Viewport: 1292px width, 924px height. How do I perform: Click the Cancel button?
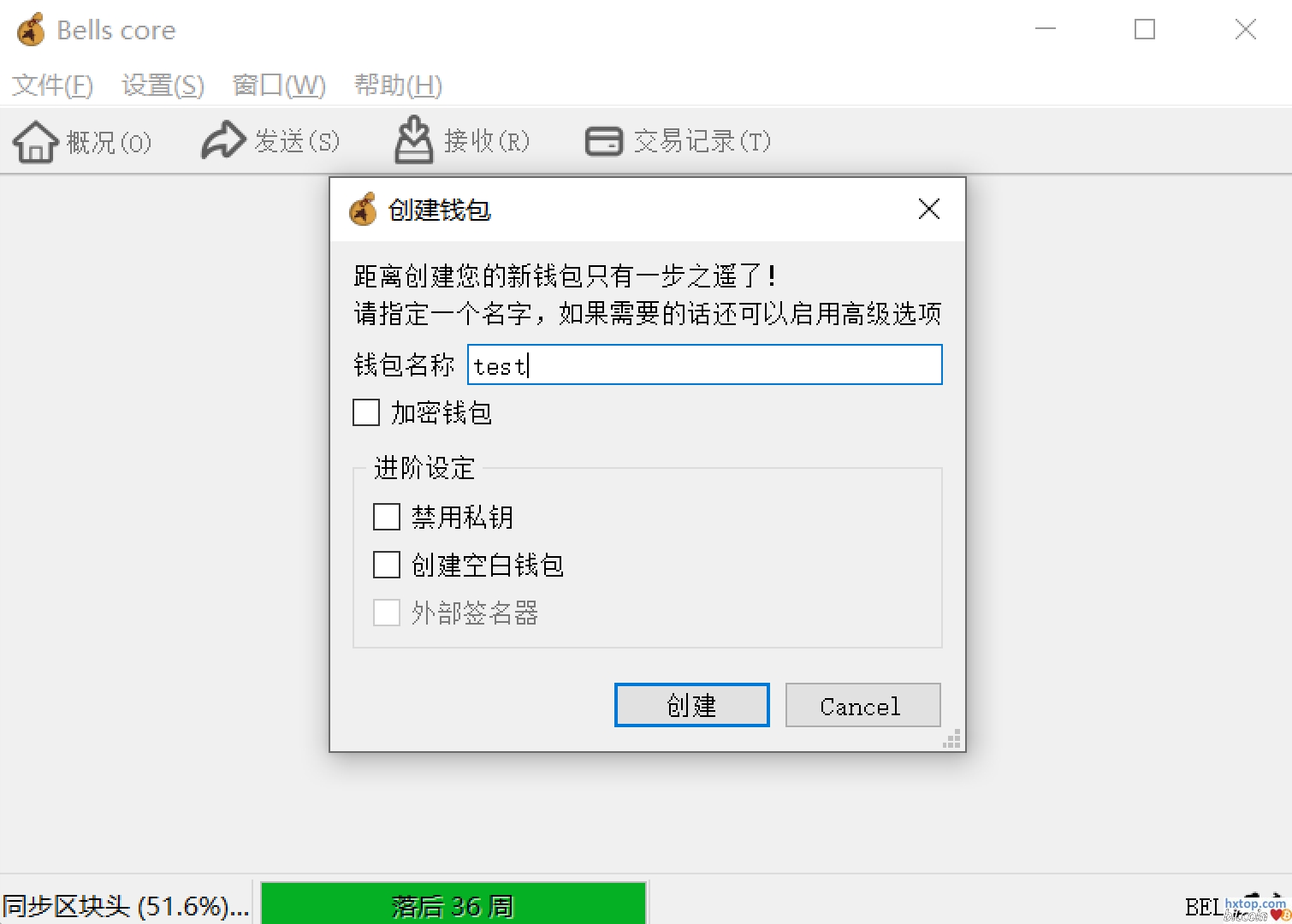point(862,705)
